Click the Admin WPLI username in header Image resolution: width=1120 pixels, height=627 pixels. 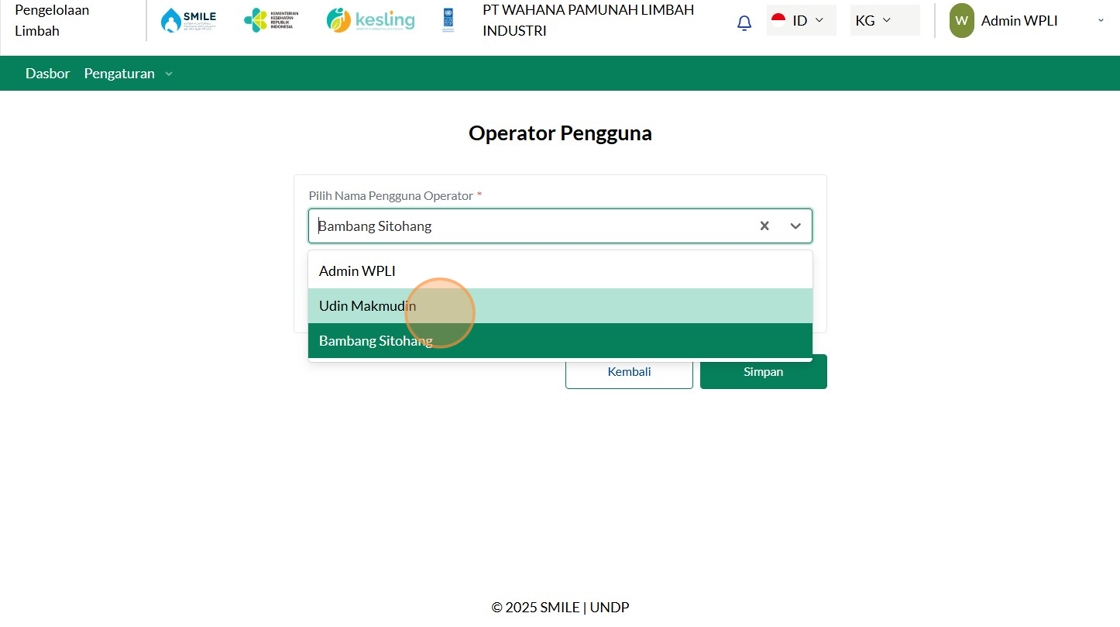tap(1019, 21)
